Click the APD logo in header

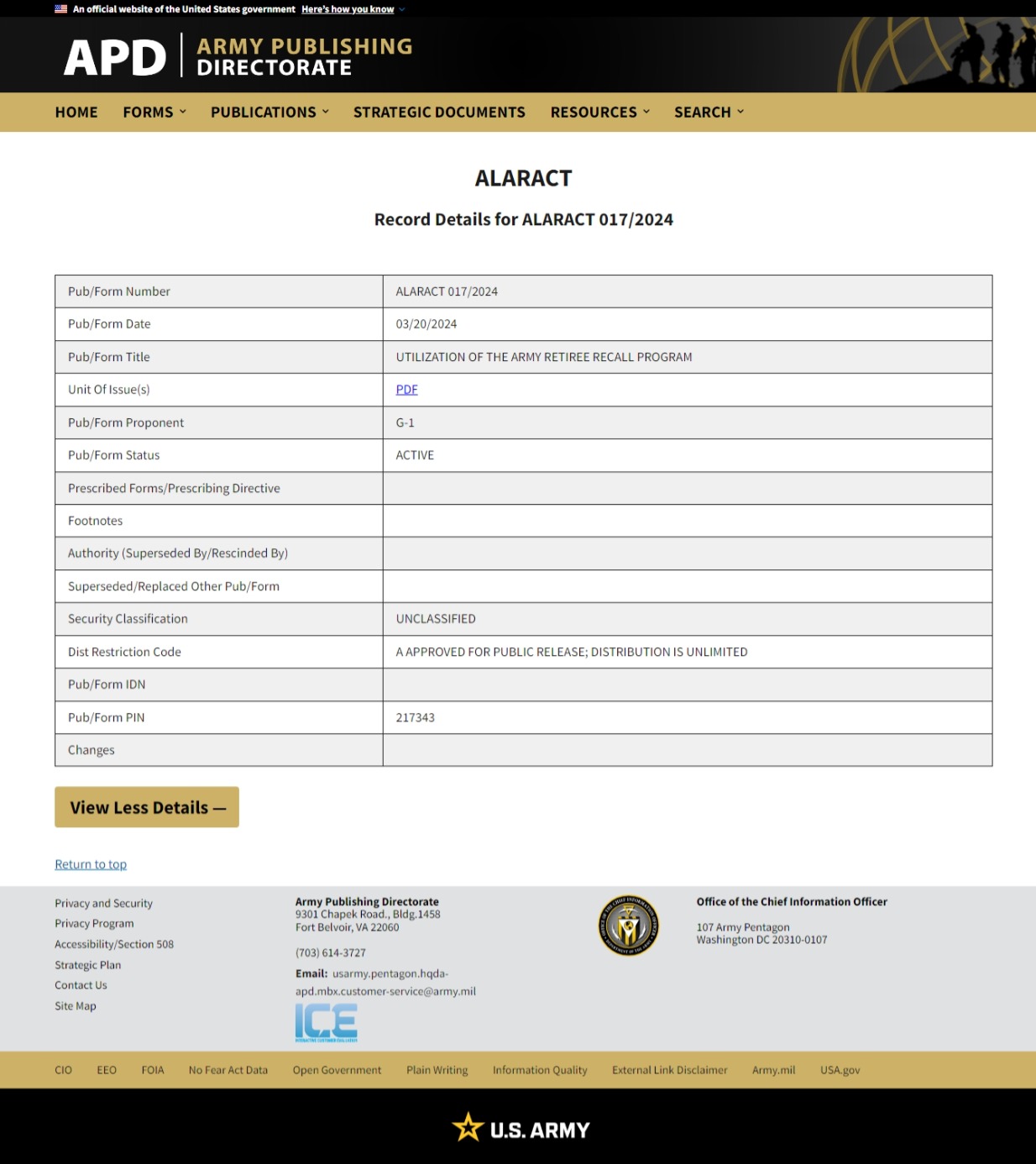(x=115, y=57)
